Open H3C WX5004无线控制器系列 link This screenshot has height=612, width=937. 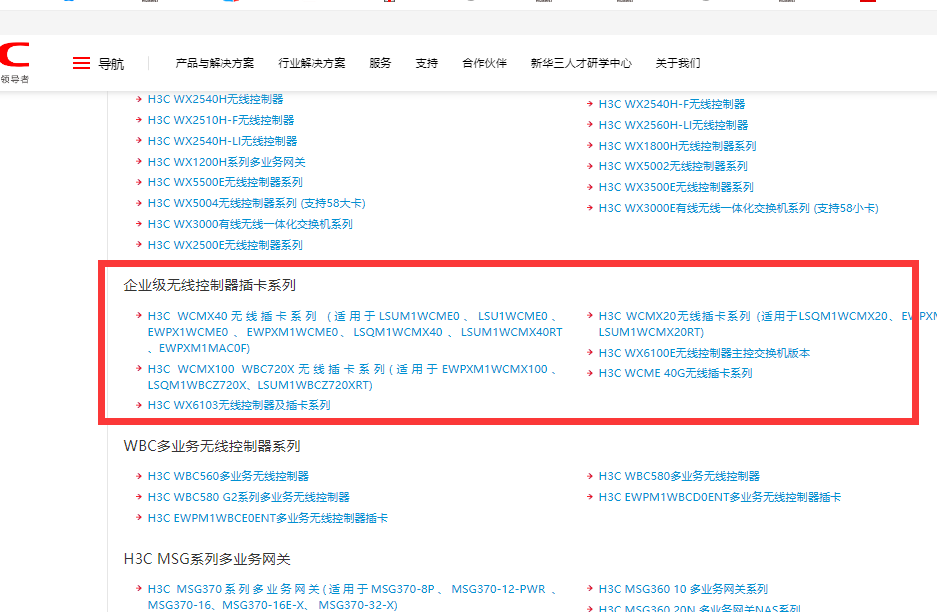pyautogui.click(x=256, y=203)
